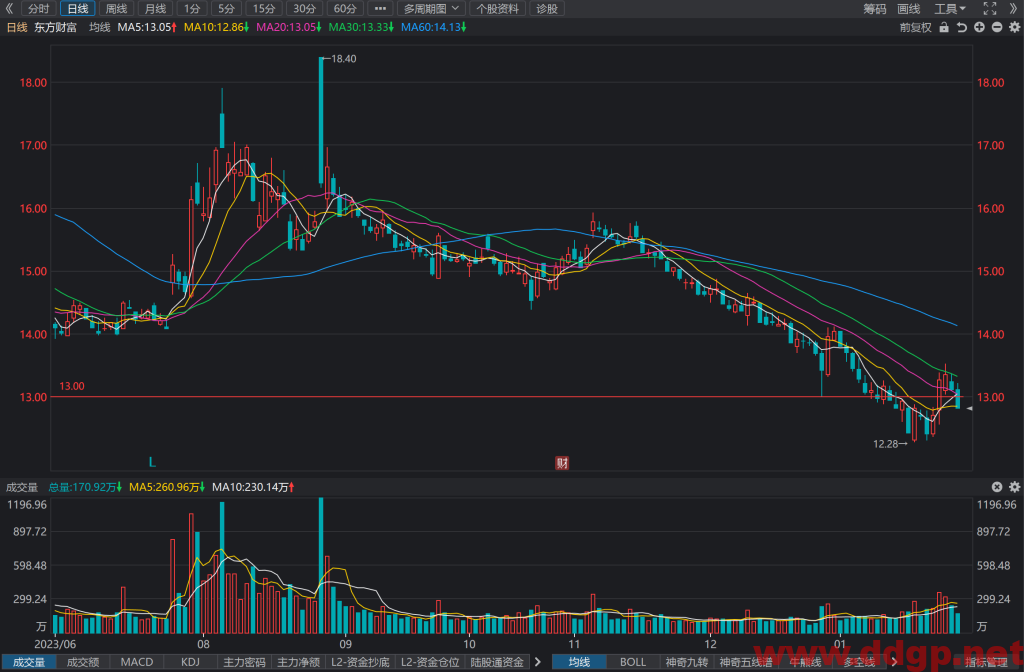Screen dimensions: 1024x672
Task: Click MA20:13.05 moving average label
Action: [289, 27]
